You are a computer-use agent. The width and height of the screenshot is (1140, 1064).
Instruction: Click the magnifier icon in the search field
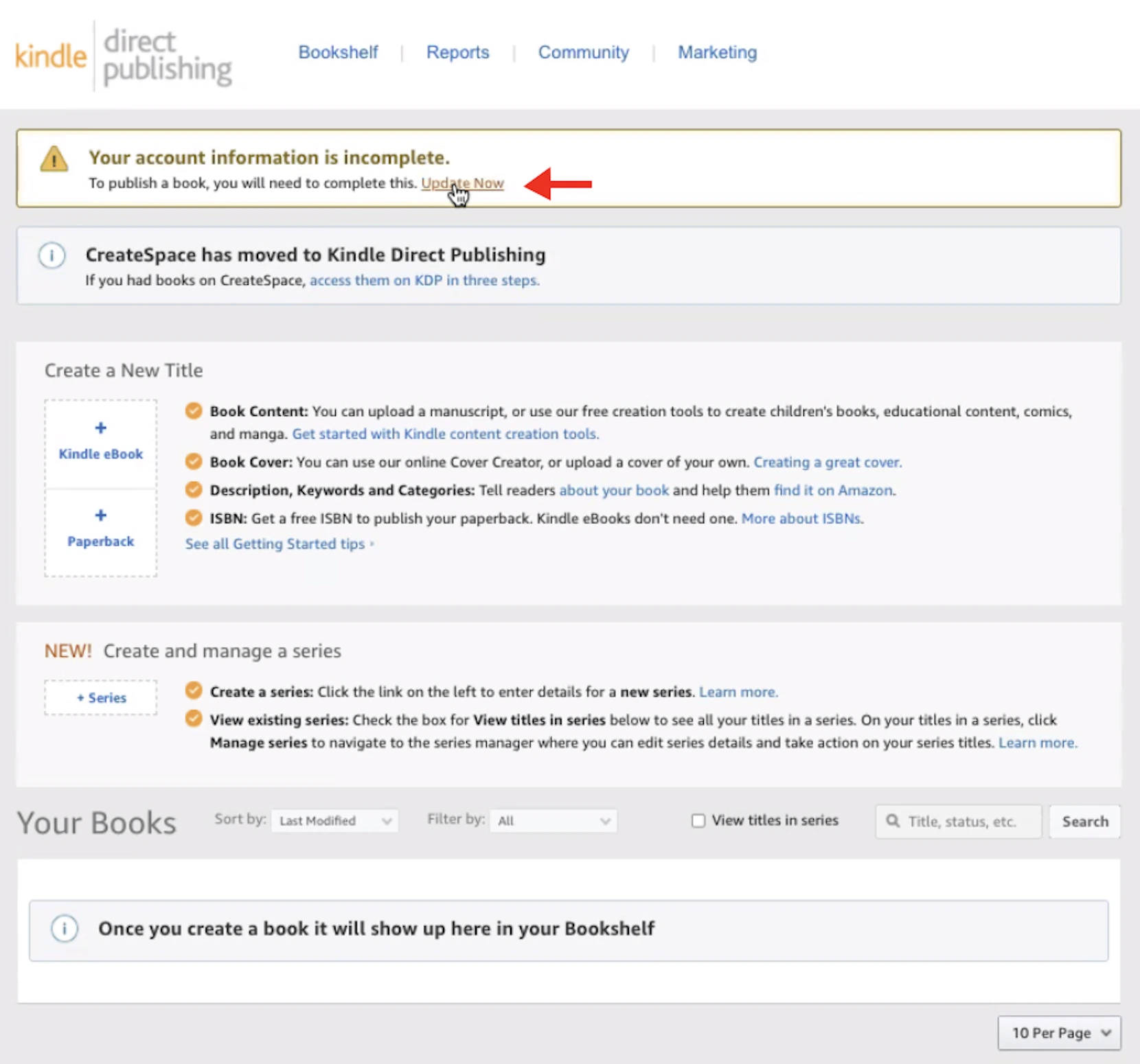(x=893, y=821)
